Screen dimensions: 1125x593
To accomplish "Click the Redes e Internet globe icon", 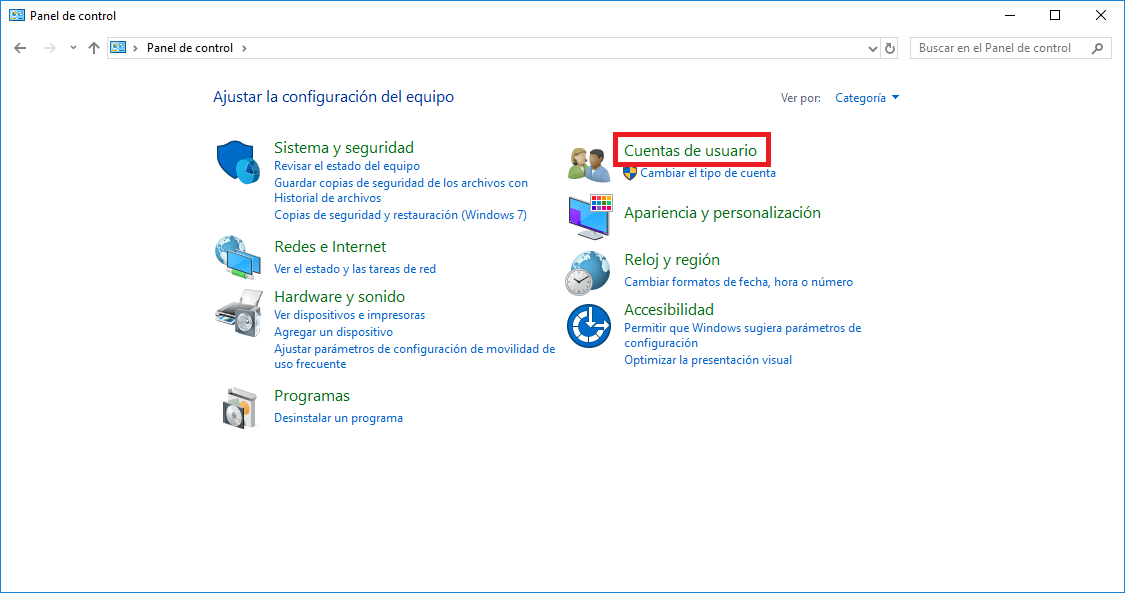I will pyautogui.click(x=238, y=257).
